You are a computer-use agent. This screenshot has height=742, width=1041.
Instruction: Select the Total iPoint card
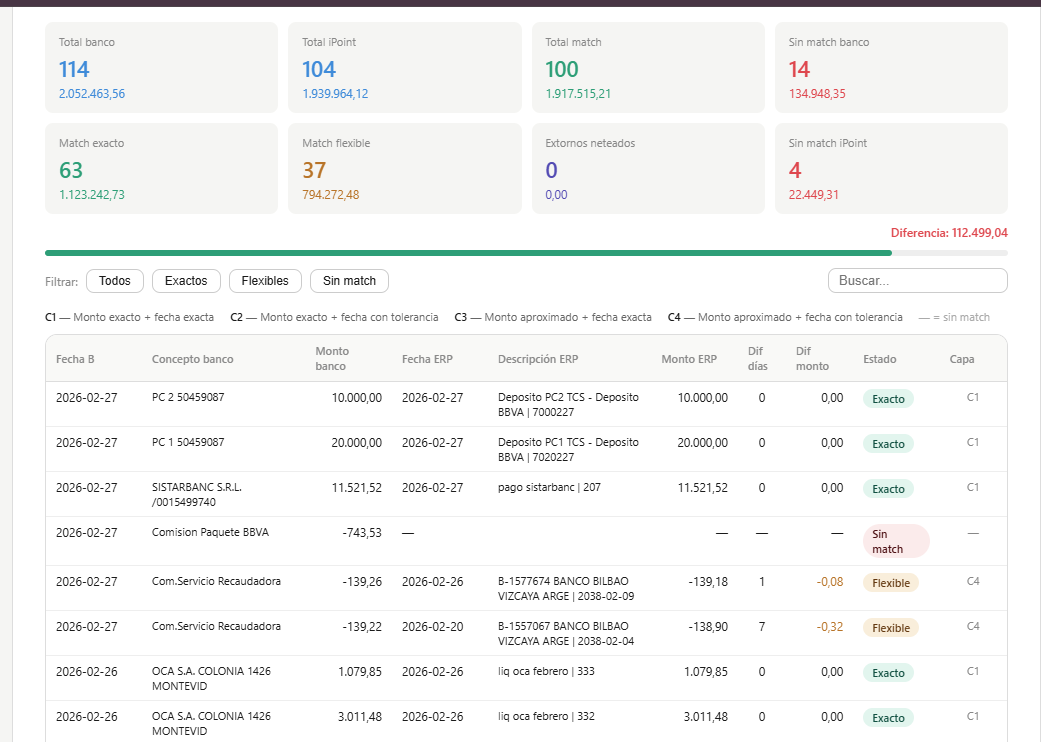404,68
